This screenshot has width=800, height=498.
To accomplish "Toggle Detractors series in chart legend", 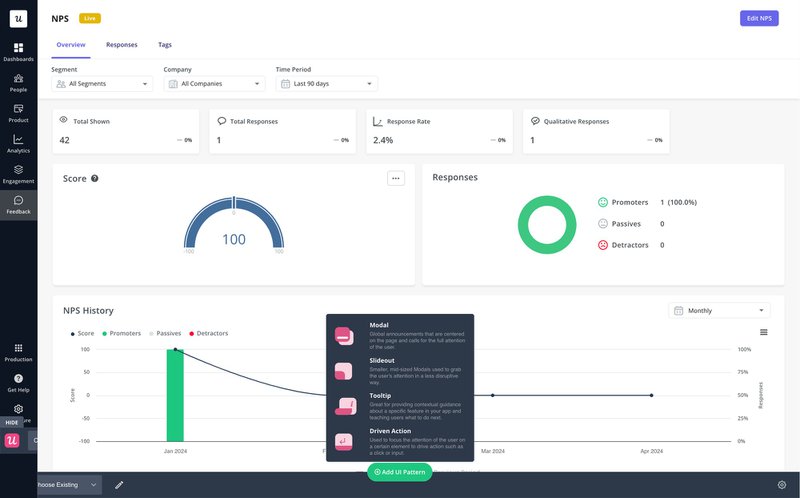I will pyautogui.click(x=208, y=333).
